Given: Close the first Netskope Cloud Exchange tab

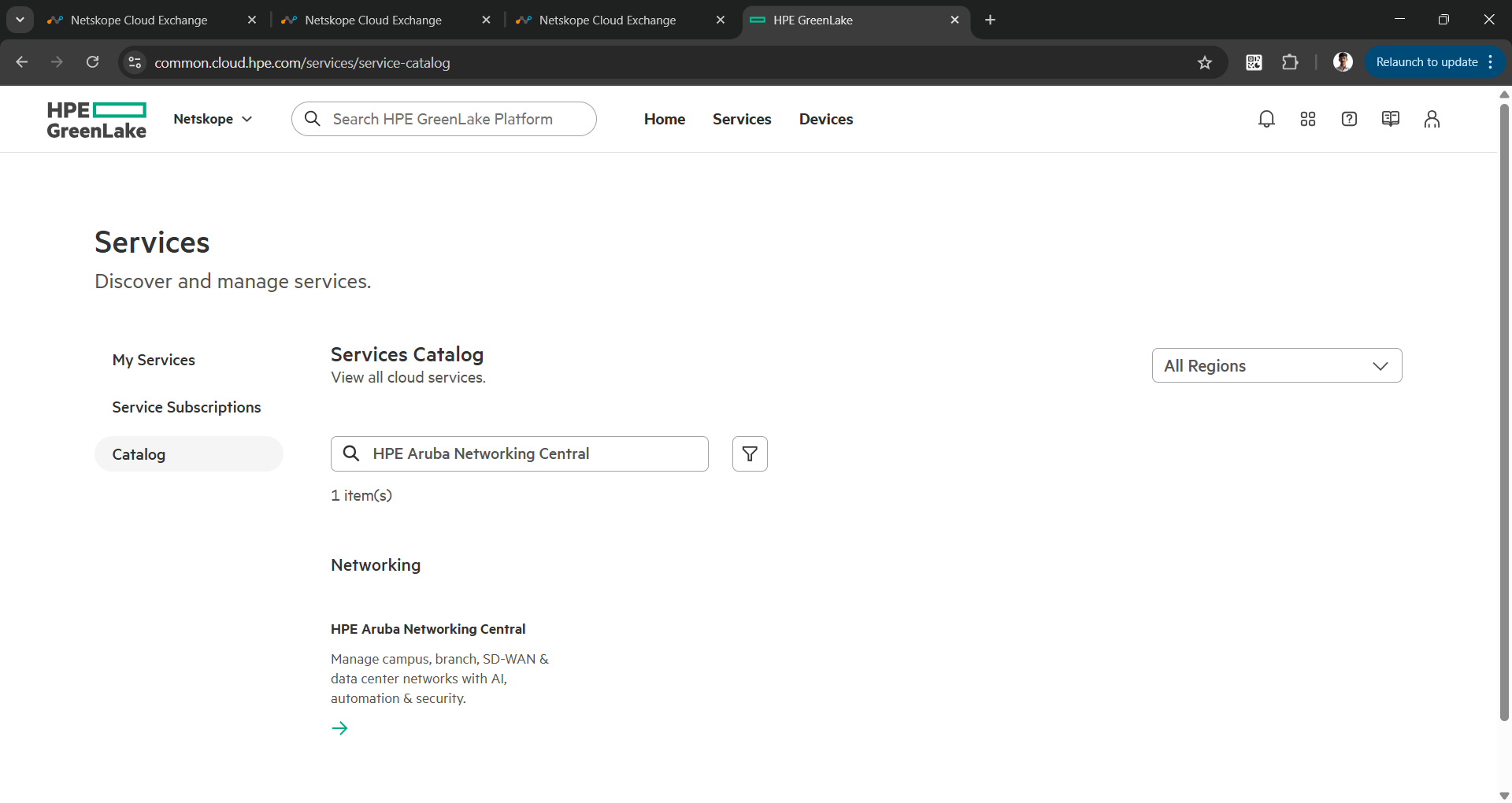Looking at the screenshot, I should (x=252, y=20).
